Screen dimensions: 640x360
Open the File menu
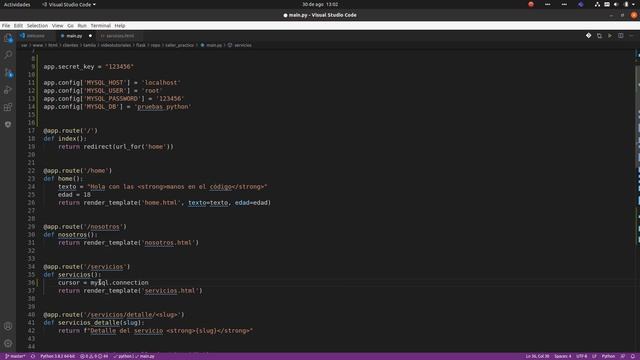pos(6,26)
